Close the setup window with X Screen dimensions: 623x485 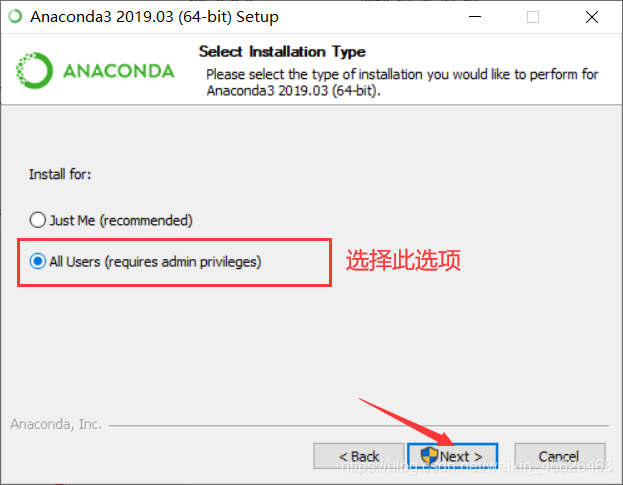tap(592, 17)
